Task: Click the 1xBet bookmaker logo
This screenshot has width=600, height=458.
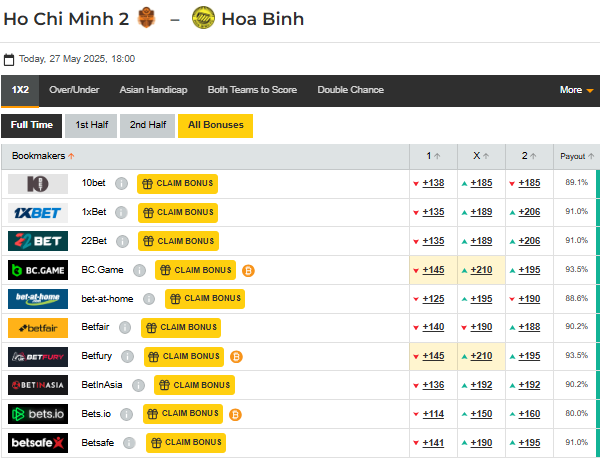Action: (x=38, y=213)
